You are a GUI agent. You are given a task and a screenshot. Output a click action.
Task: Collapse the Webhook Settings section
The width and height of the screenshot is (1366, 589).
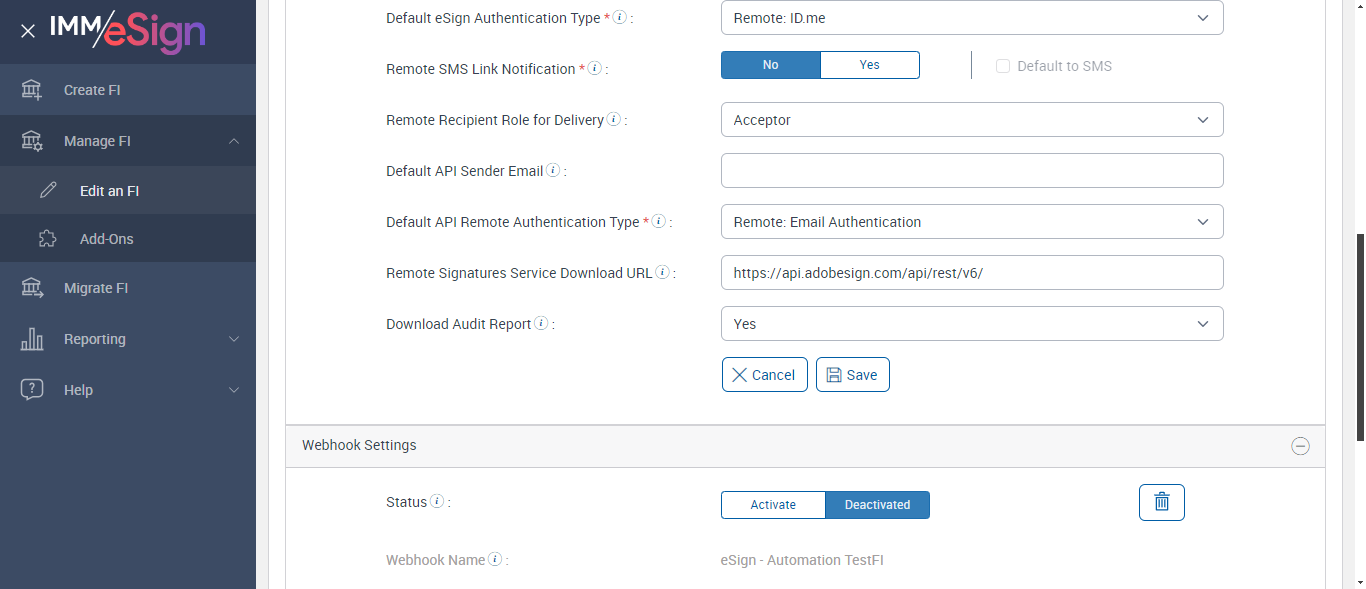pyautogui.click(x=1300, y=446)
